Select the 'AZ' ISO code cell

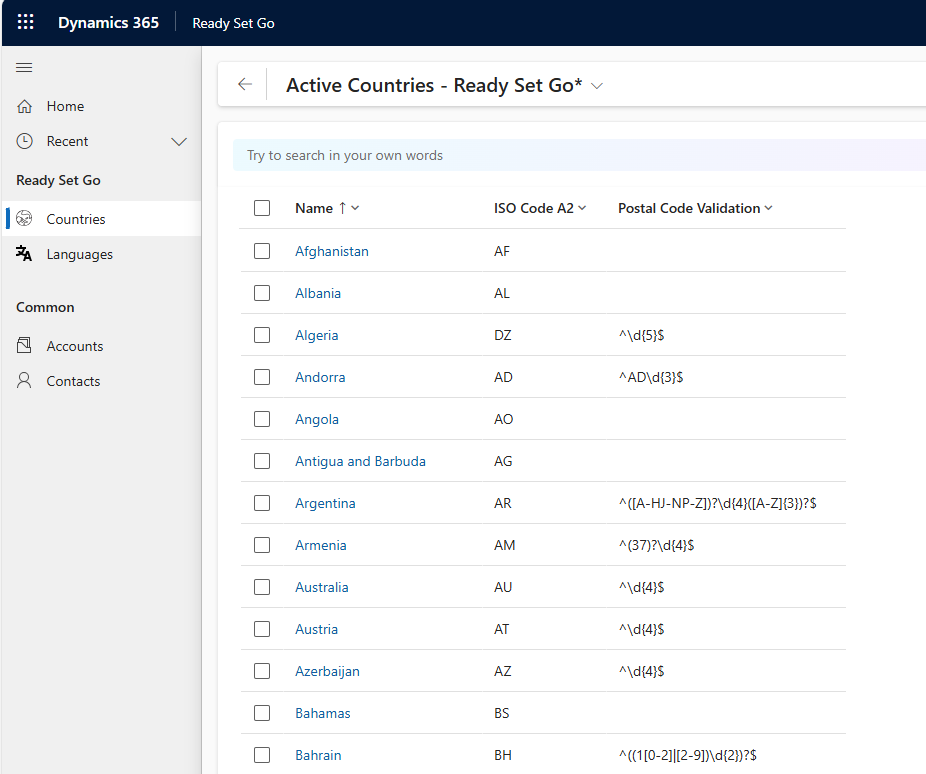tap(503, 671)
